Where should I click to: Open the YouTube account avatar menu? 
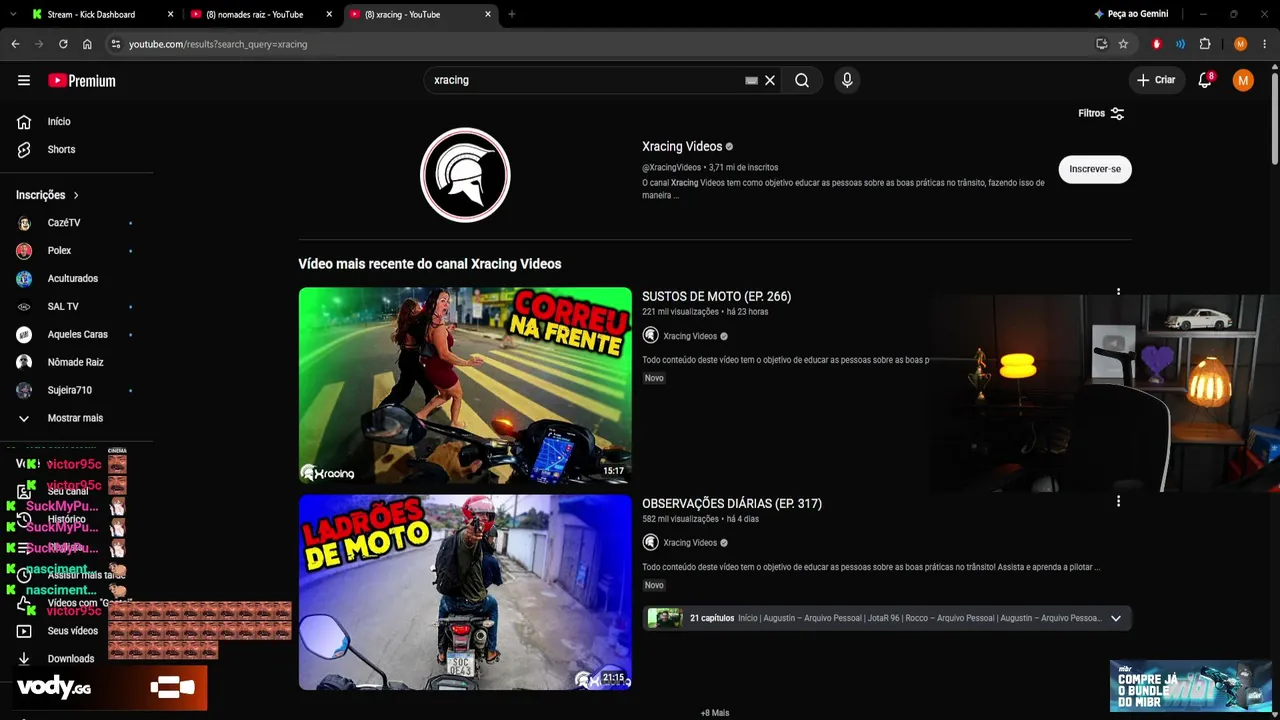point(1243,80)
